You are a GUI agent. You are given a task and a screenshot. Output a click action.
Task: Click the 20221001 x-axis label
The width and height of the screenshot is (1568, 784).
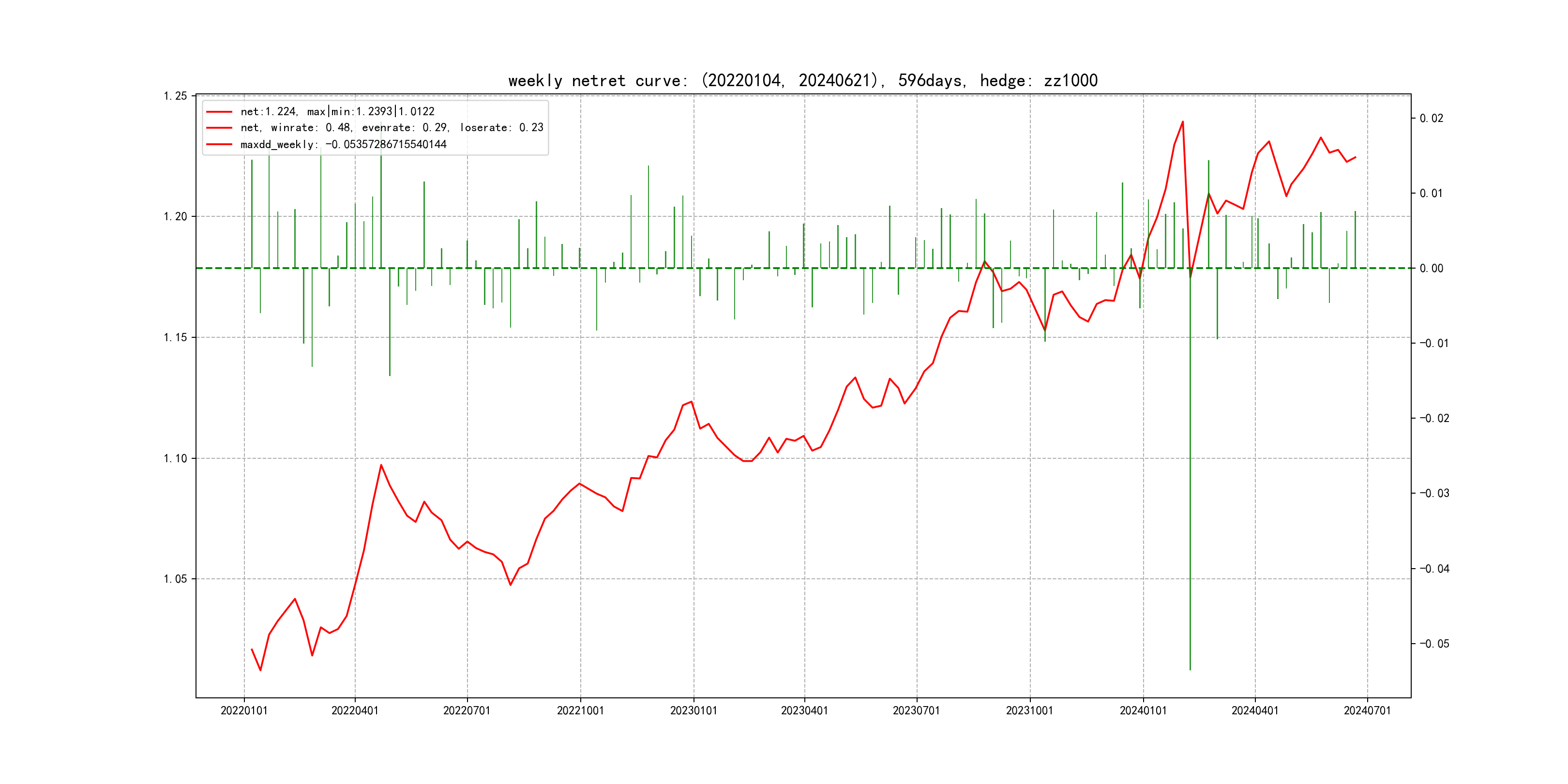point(580,710)
